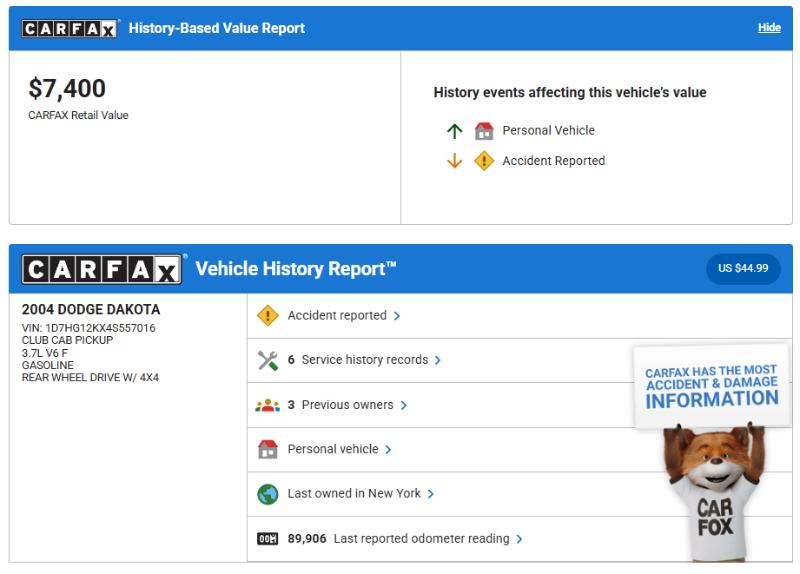
Task: Click the previous owners people icon
Action: point(267,405)
